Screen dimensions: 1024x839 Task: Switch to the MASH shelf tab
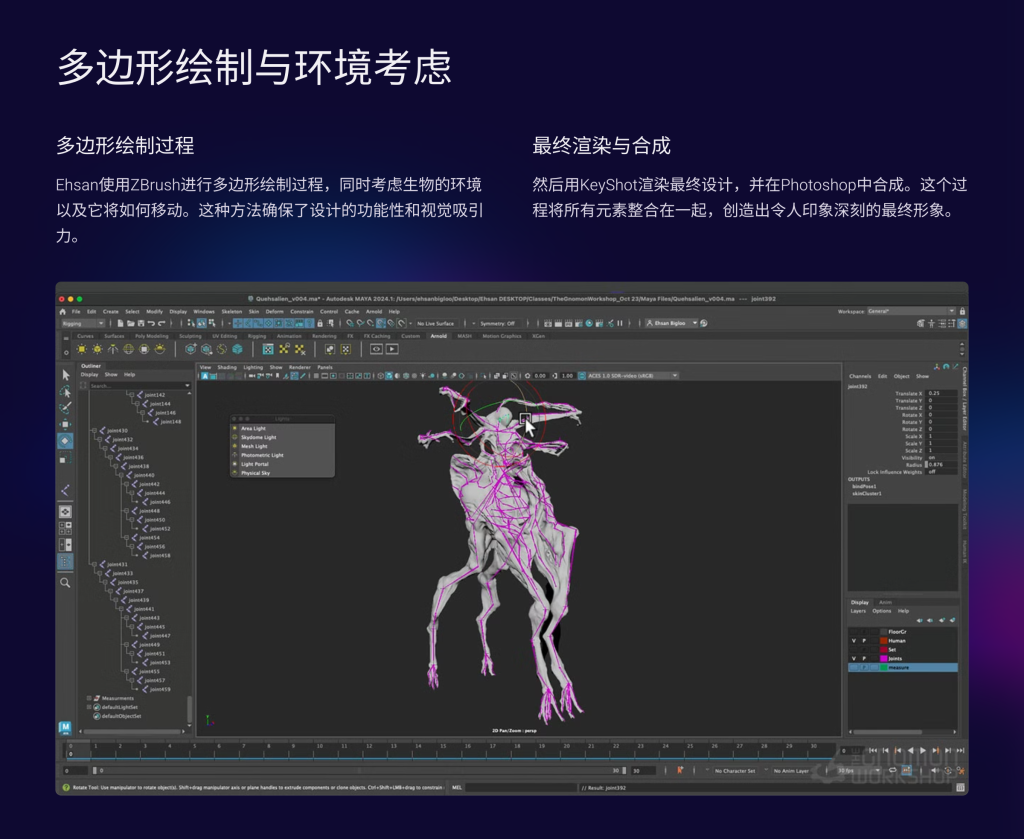[x=464, y=336]
